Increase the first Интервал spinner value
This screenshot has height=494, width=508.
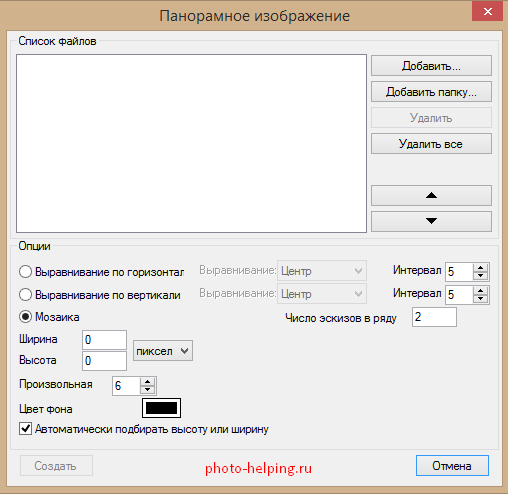pos(480,267)
